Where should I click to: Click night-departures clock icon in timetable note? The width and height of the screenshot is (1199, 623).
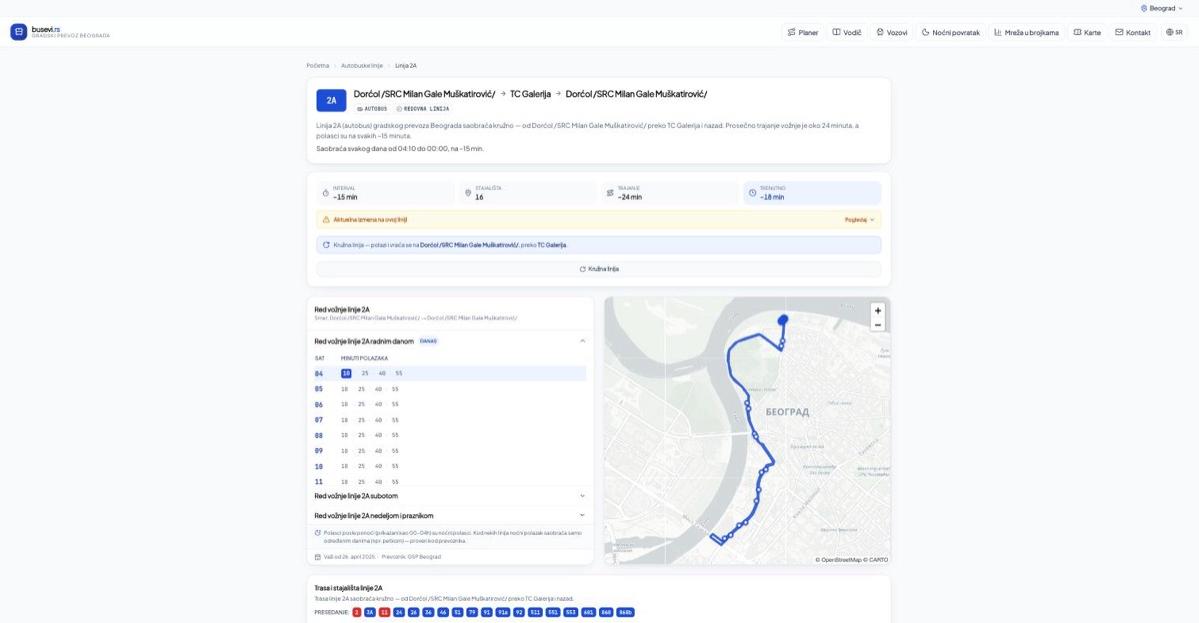tap(318, 533)
